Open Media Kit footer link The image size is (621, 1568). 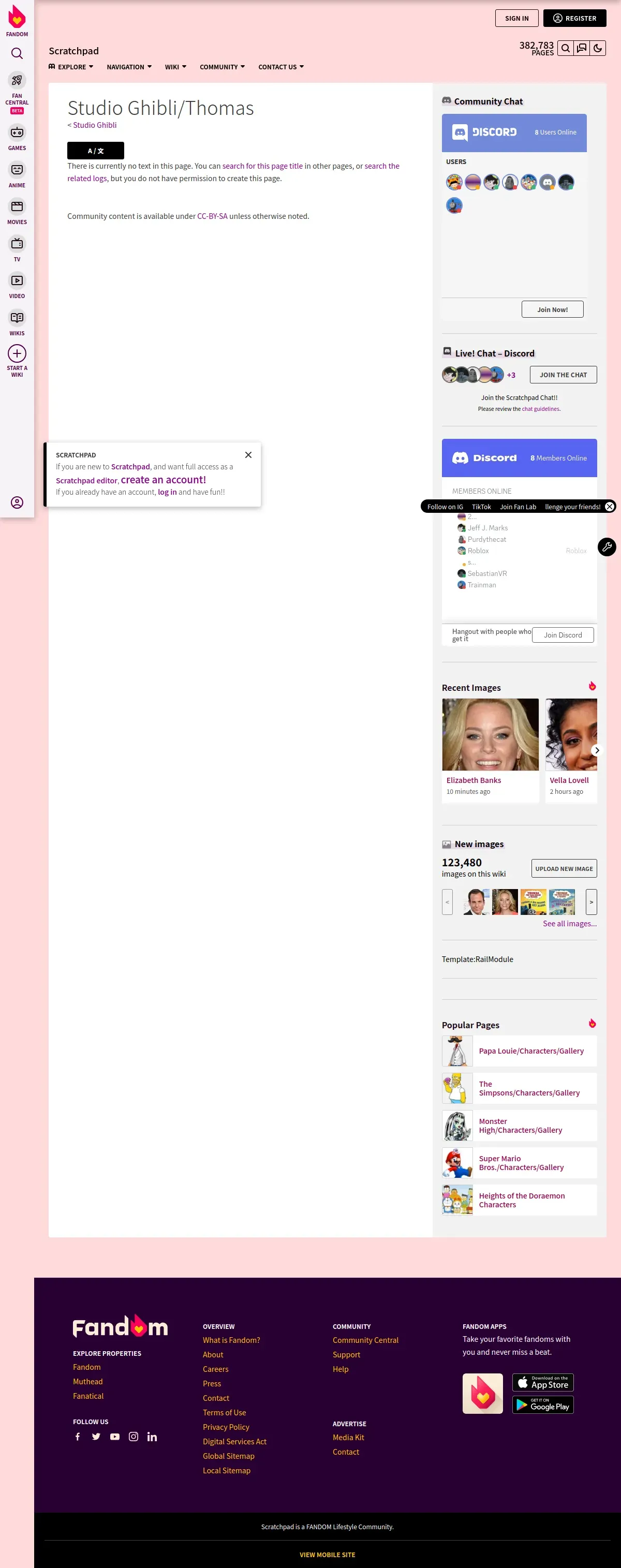(x=348, y=1437)
